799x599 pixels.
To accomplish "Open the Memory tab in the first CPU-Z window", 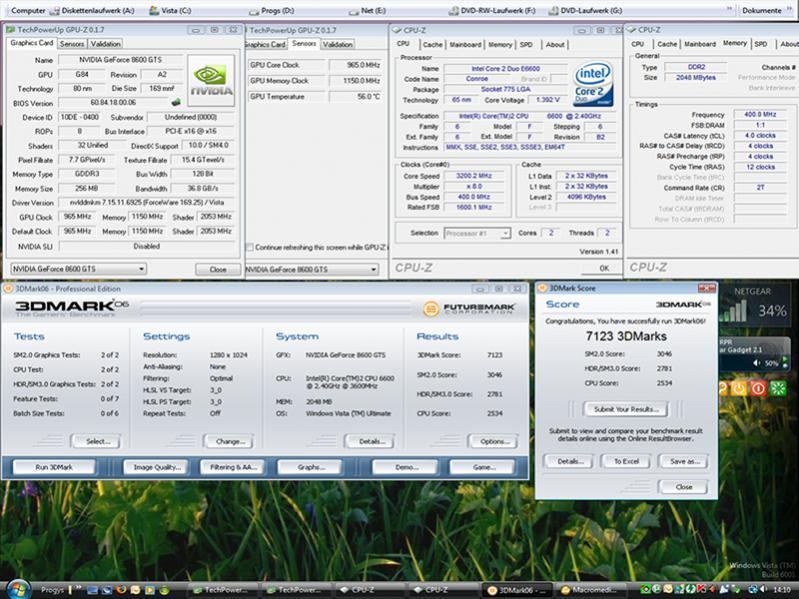I will tap(500, 44).
